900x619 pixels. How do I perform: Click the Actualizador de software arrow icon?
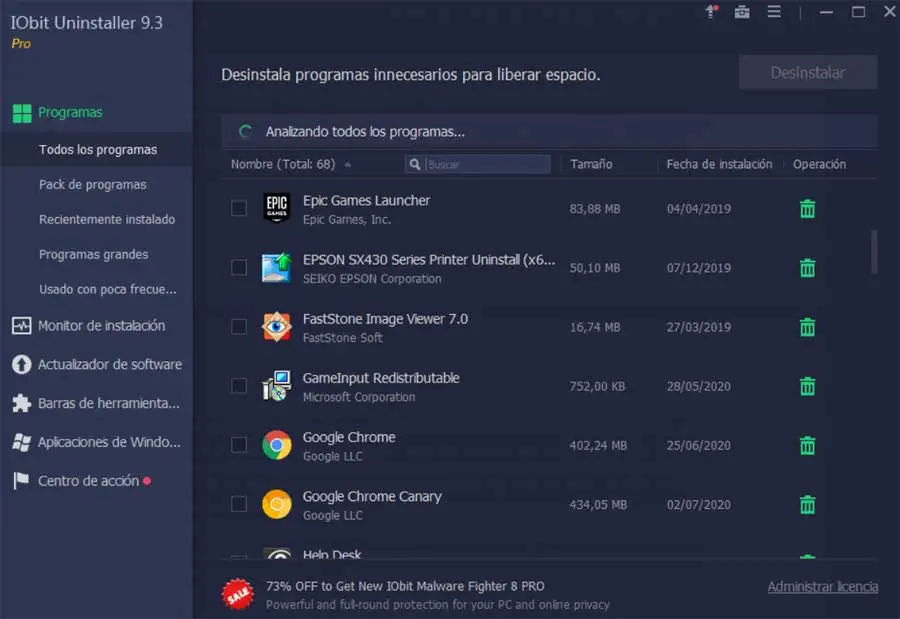(22, 364)
